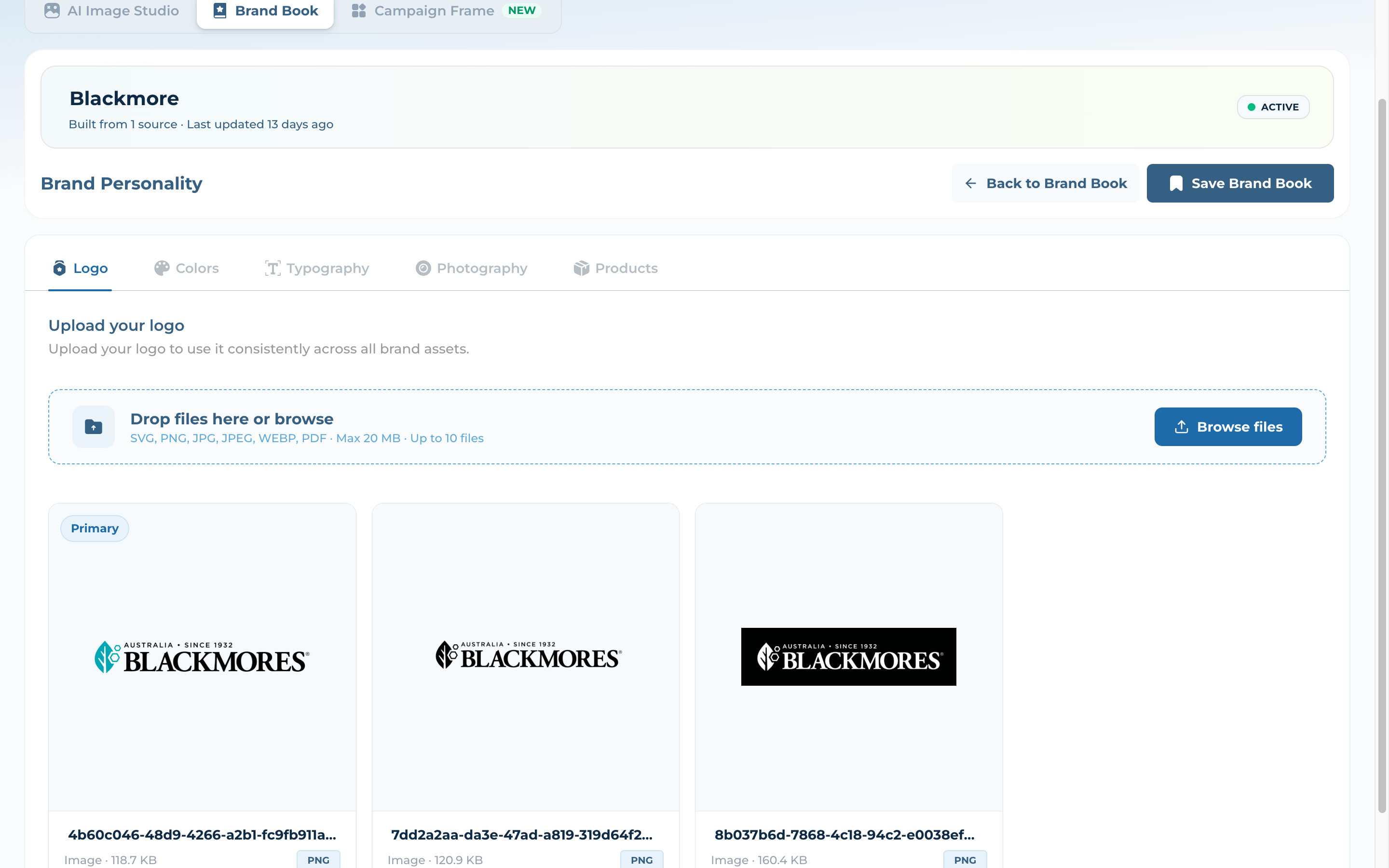Viewport: 1389px width, 868px height.
Task: Click the Colors palette icon
Action: click(162, 268)
